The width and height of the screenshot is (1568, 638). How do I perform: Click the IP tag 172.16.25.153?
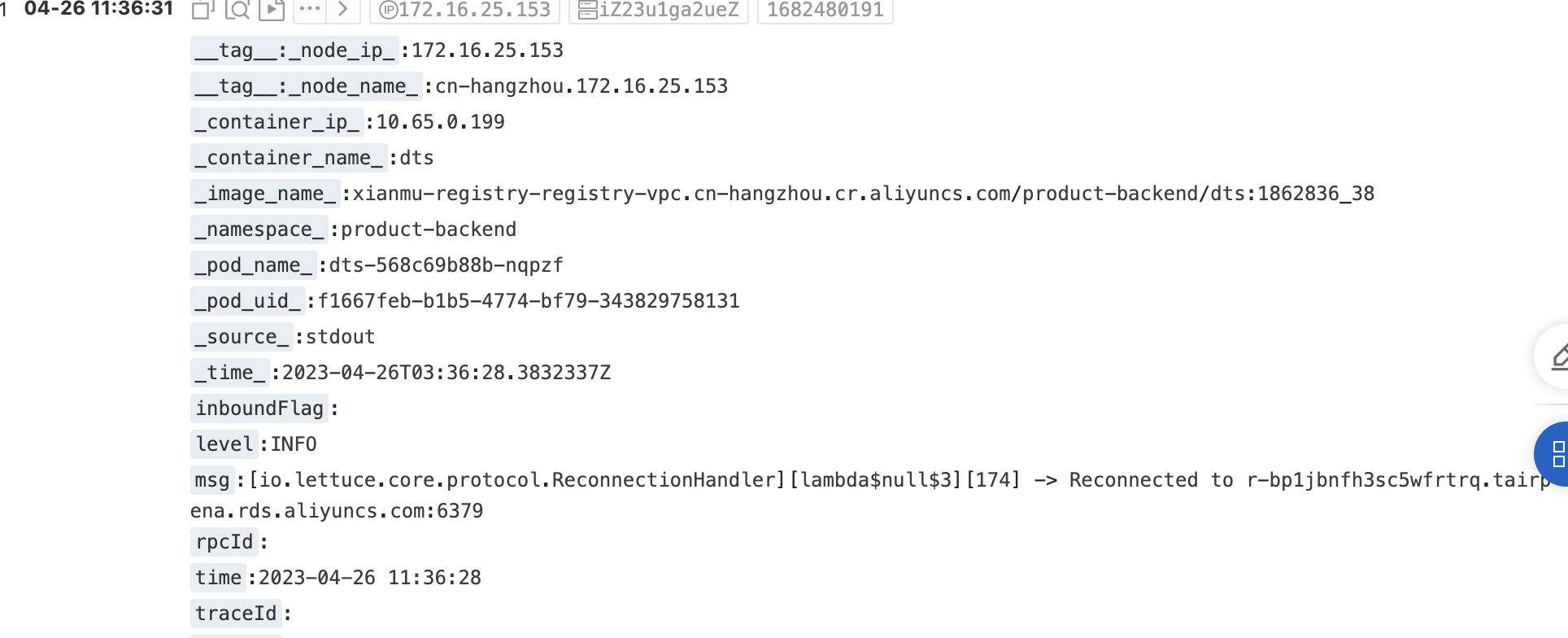(x=464, y=10)
